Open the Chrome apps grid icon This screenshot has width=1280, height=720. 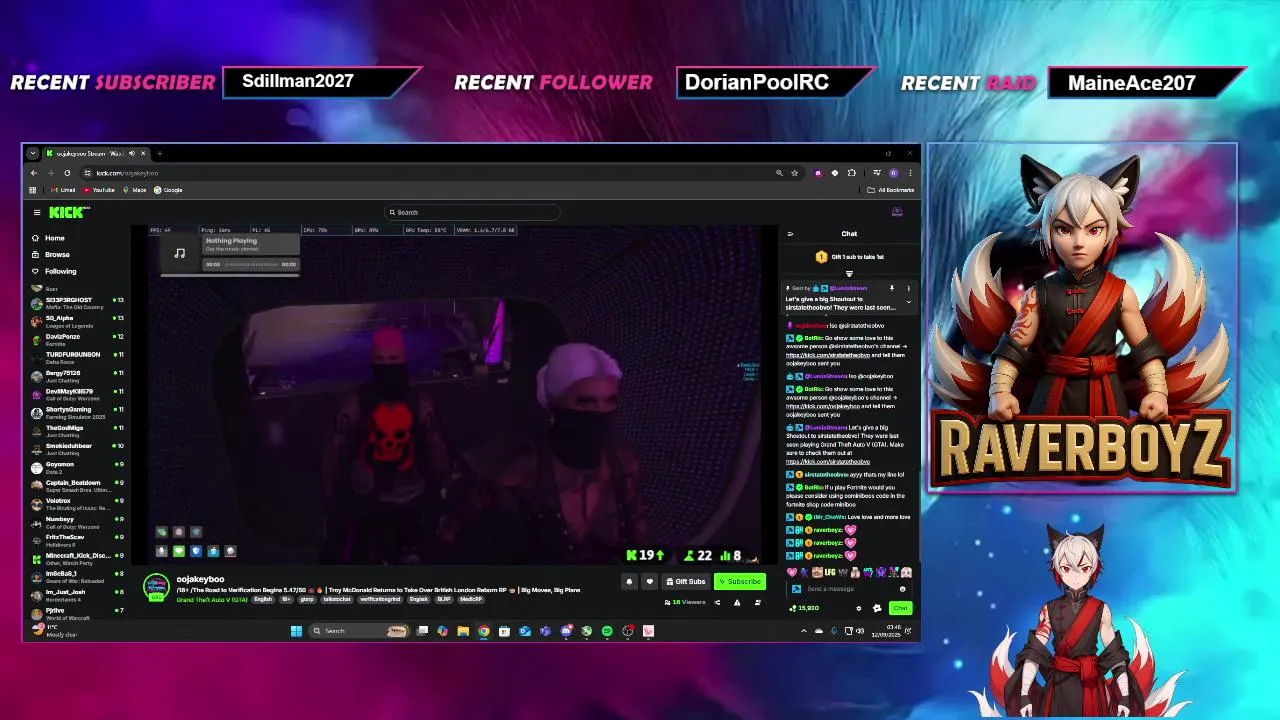[x=33, y=190]
